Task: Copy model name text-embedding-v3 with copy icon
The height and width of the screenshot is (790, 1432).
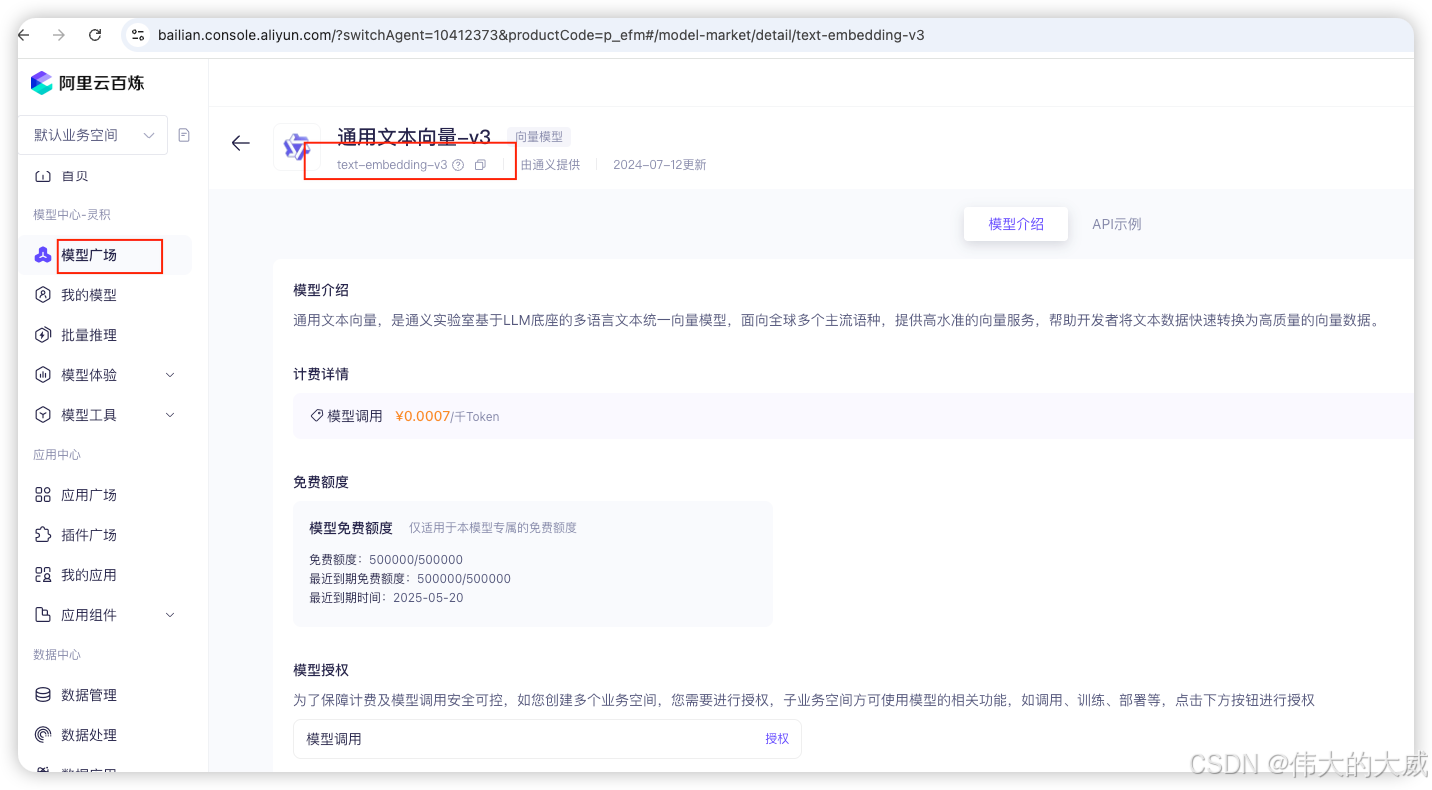Action: [x=480, y=165]
